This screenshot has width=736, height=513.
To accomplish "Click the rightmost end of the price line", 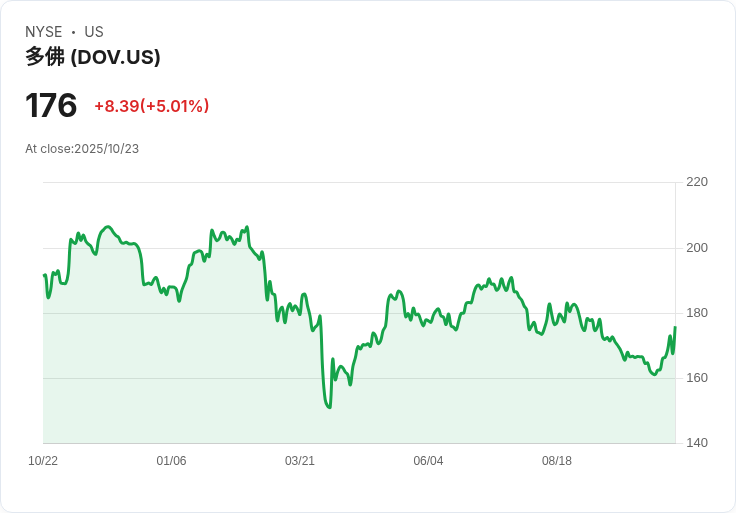I will (675, 328).
